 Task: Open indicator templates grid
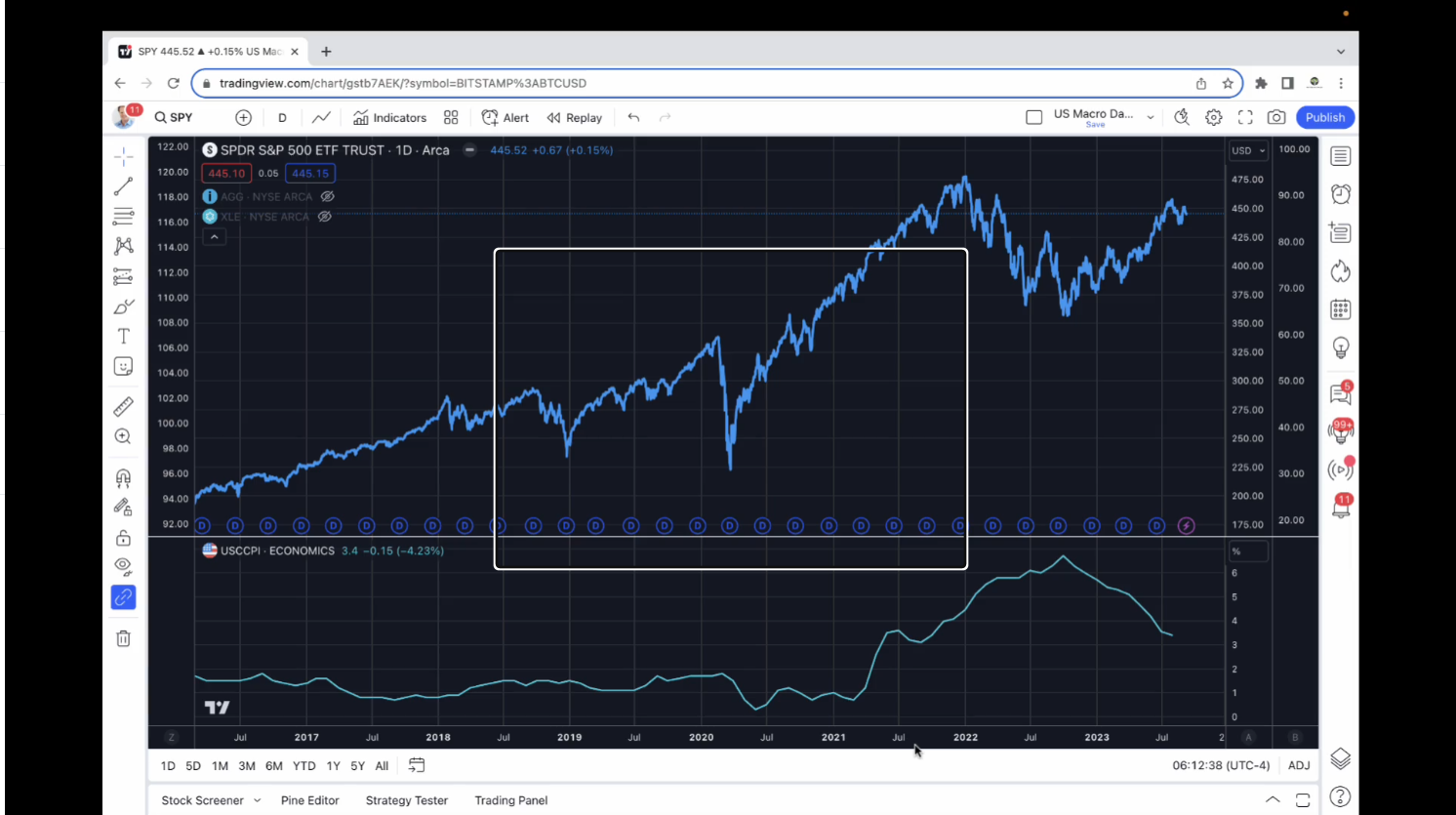[x=451, y=117]
